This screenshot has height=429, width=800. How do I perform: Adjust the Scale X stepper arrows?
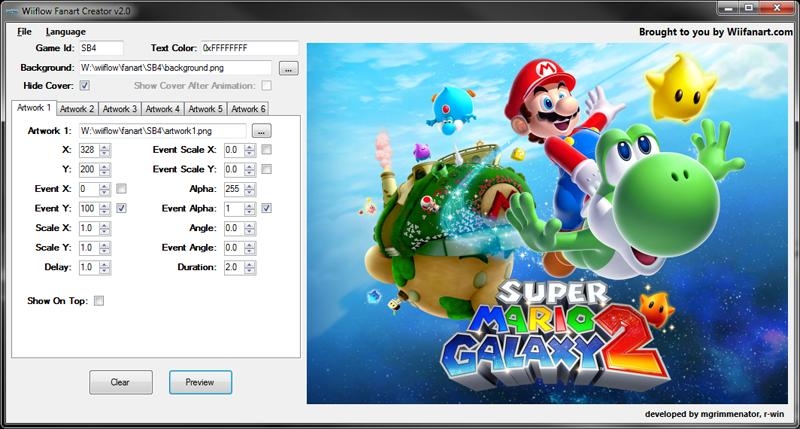click(x=105, y=228)
